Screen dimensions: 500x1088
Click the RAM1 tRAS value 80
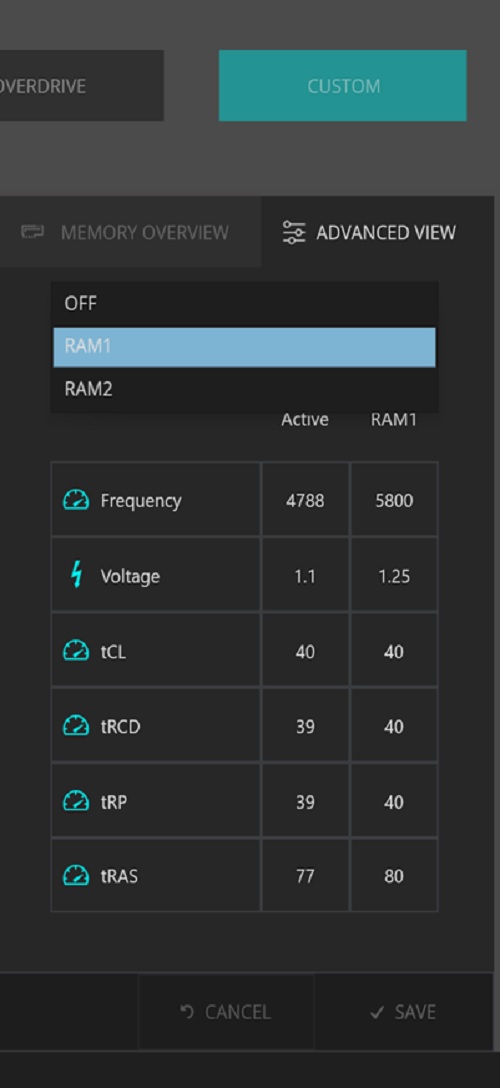pos(394,876)
